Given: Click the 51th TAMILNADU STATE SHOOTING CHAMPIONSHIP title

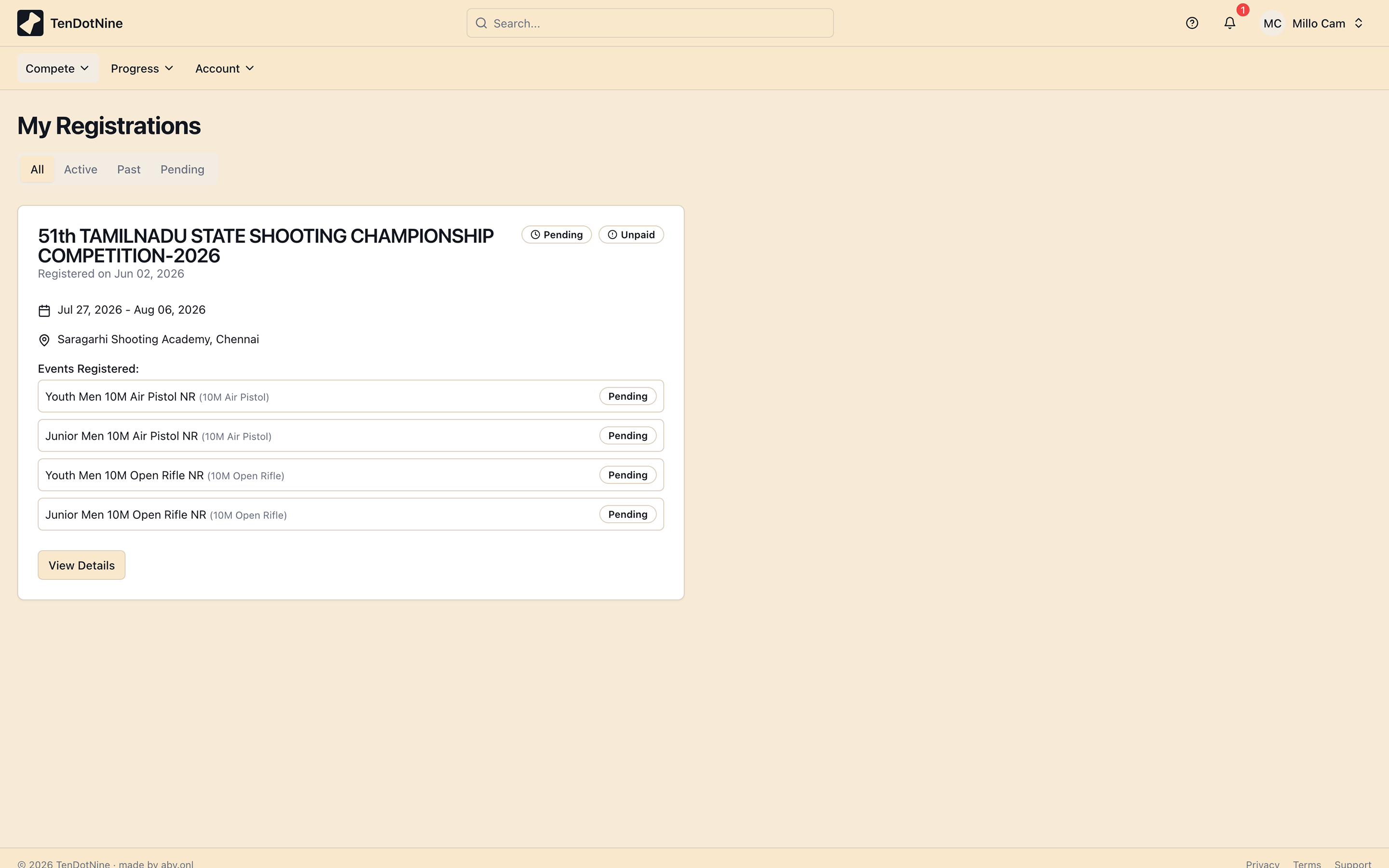Looking at the screenshot, I should pyautogui.click(x=266, y=246).
